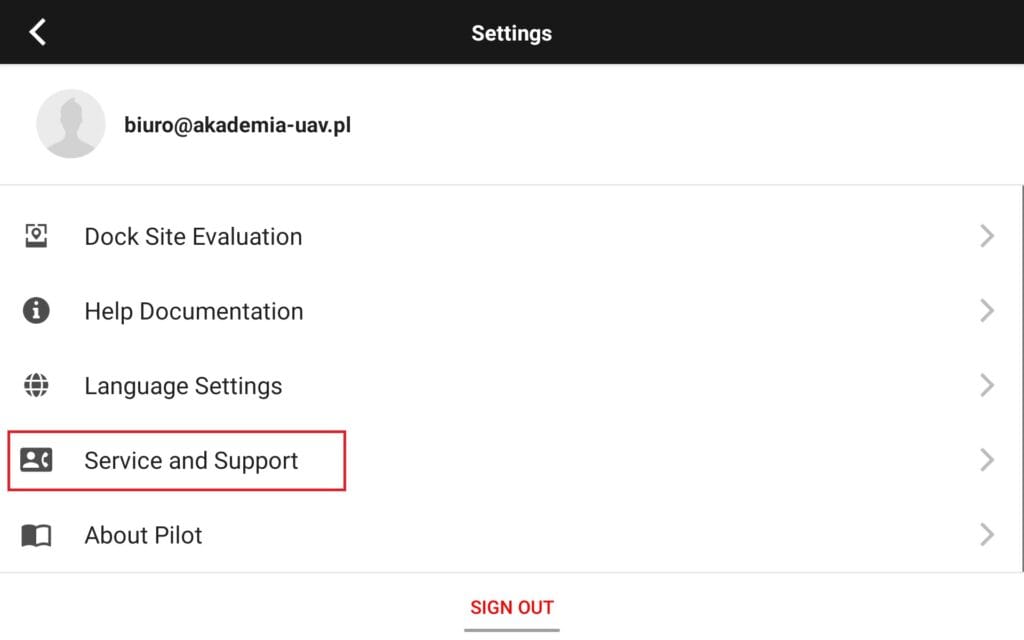Open Dock Site Evaluation
The image size is (1024, 640).
[193, 237]
